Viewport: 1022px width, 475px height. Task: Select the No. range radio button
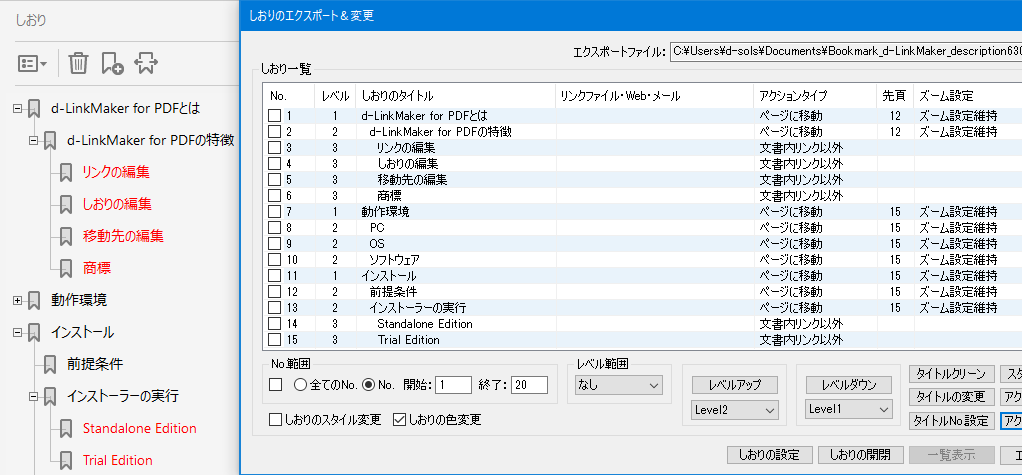368,384
